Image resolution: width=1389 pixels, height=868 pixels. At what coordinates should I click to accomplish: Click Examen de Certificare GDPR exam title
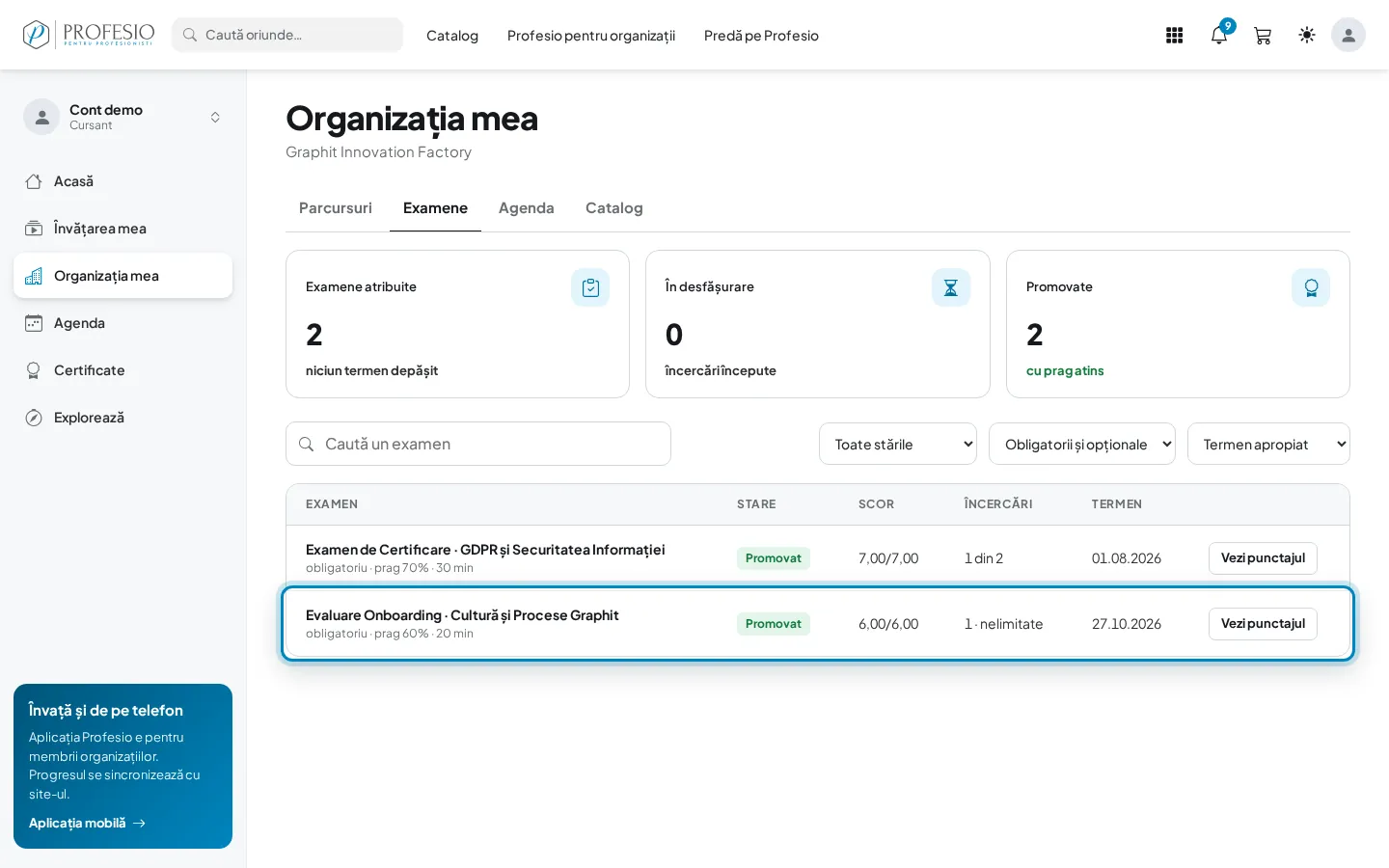click(x=485, y=550)
